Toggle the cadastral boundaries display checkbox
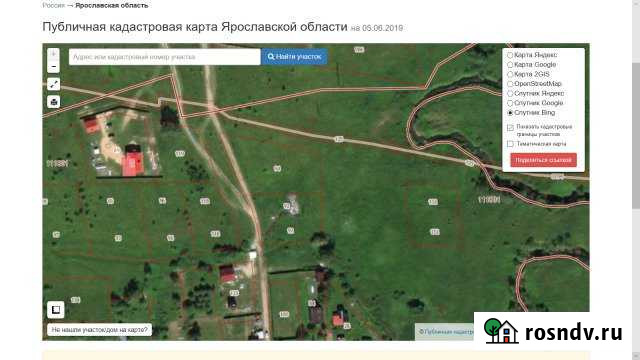The width and height of the screenshot is (640, 360). click(510, 128)
